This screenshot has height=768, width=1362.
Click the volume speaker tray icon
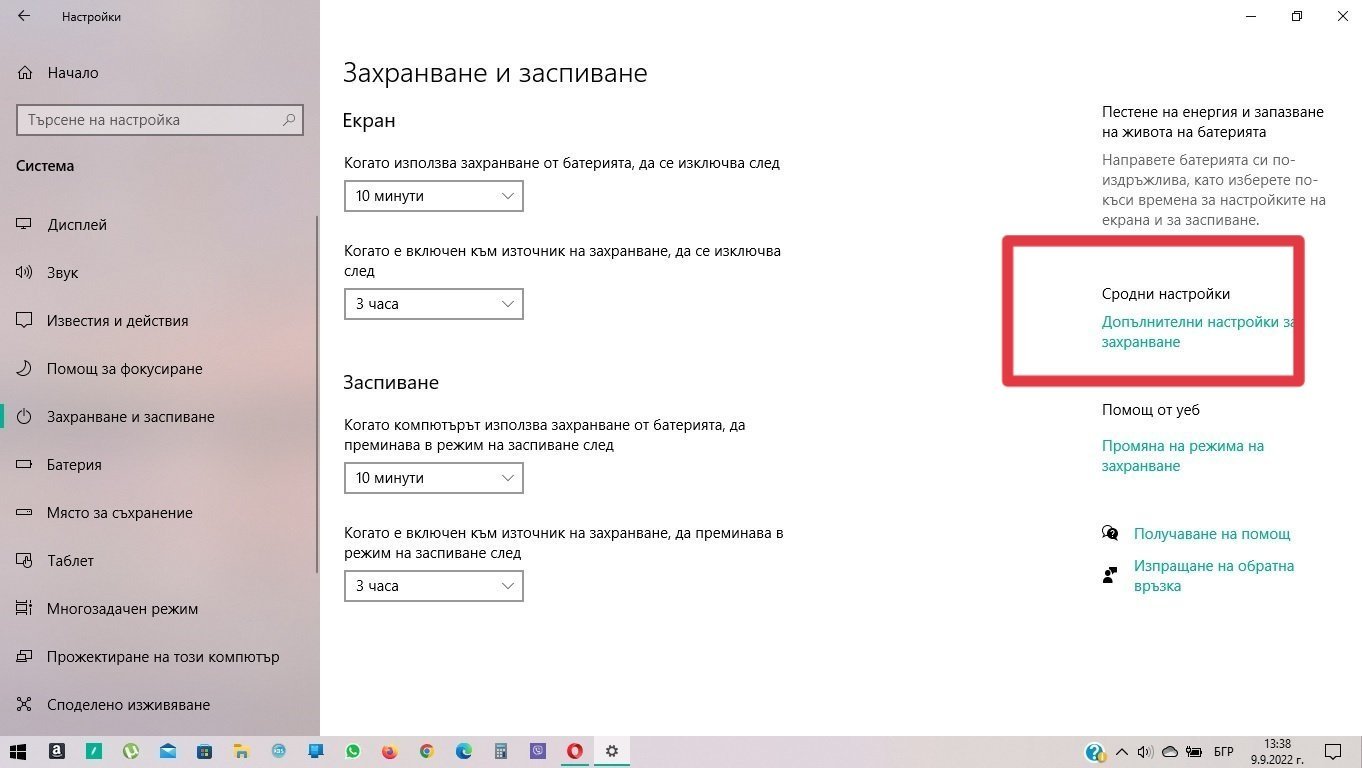click(x=1145, y=751)
